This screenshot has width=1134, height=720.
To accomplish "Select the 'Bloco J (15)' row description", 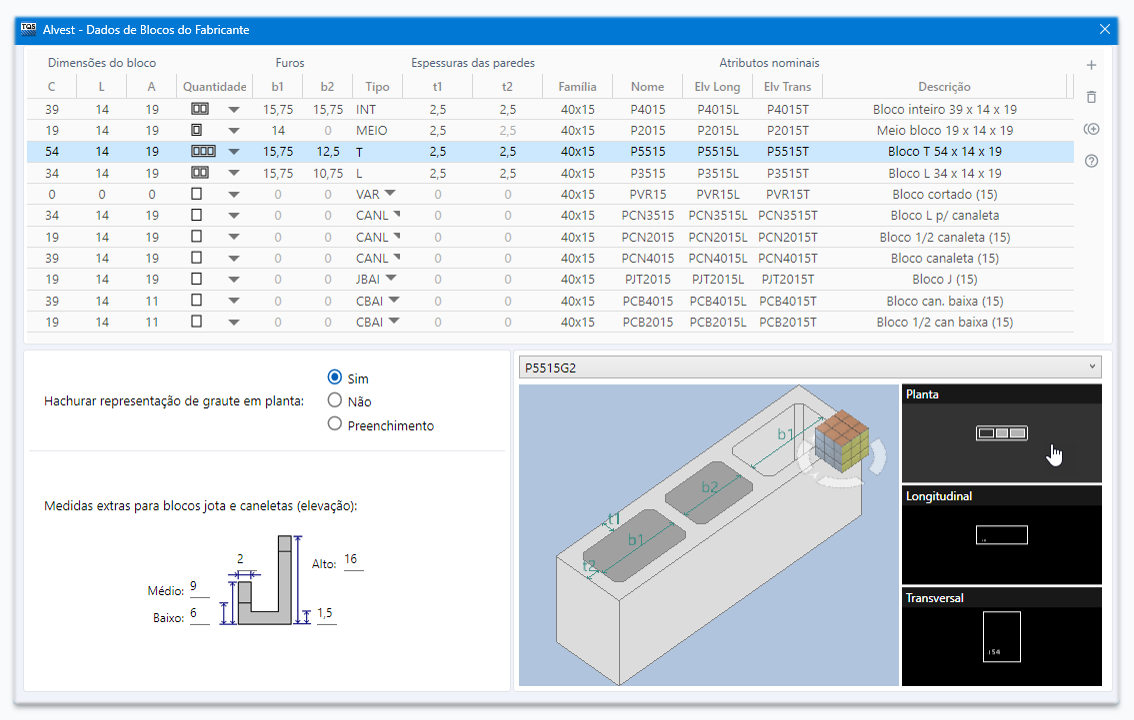I will tap(944, 279).
